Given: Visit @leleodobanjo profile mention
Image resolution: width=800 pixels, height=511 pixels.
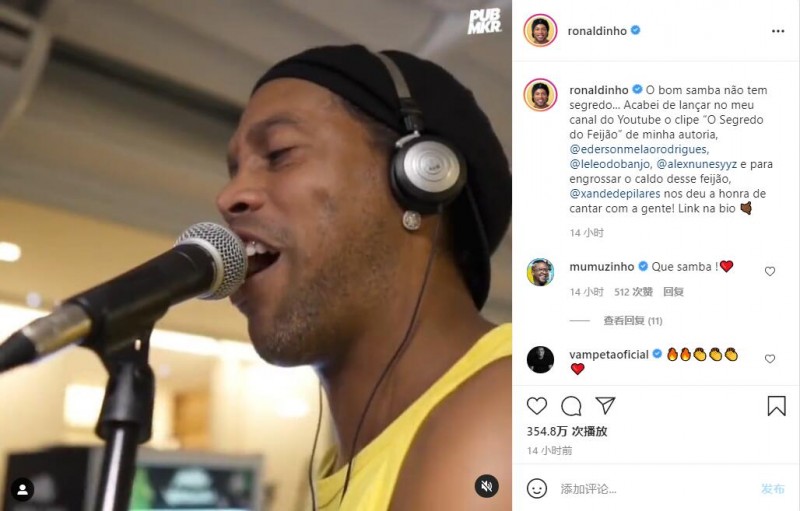Looking at the screenshot, I should (x=610, y=164).
